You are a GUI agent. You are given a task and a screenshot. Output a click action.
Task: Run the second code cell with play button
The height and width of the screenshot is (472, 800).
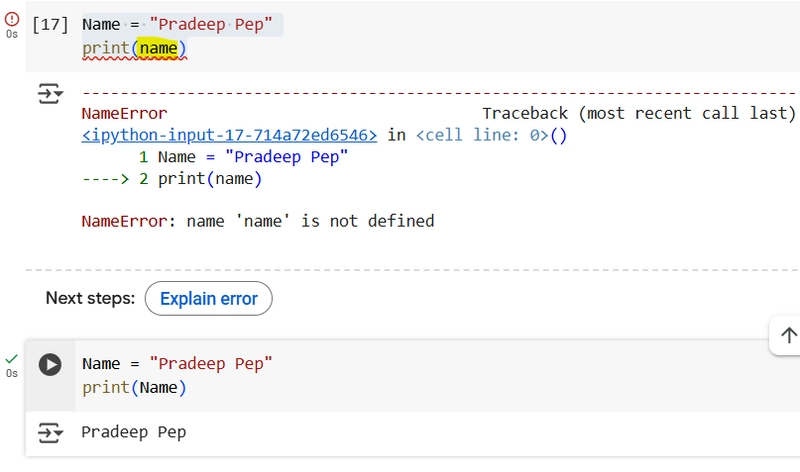click(50, 365)
